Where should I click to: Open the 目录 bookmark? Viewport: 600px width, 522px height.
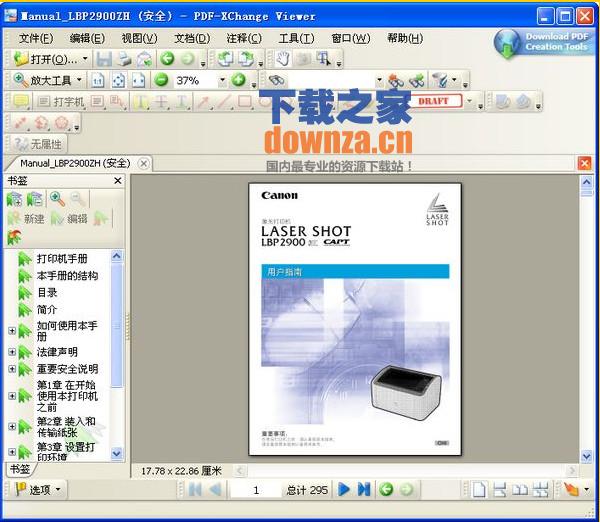point(47,292)
